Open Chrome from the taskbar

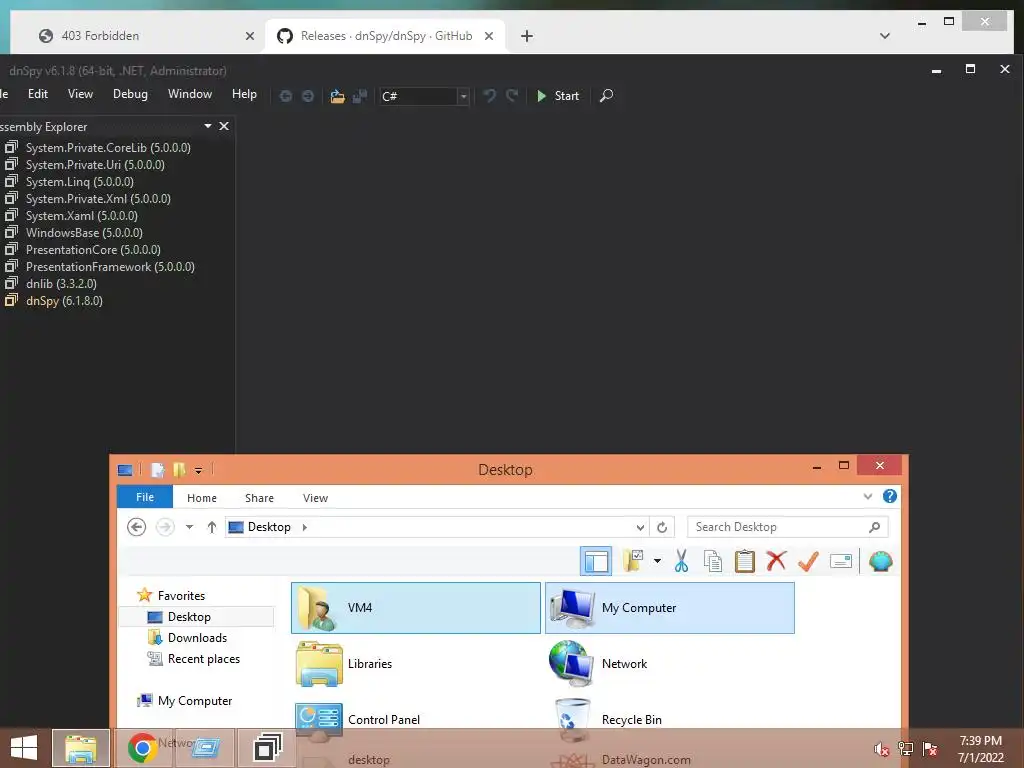pos(142,748)
